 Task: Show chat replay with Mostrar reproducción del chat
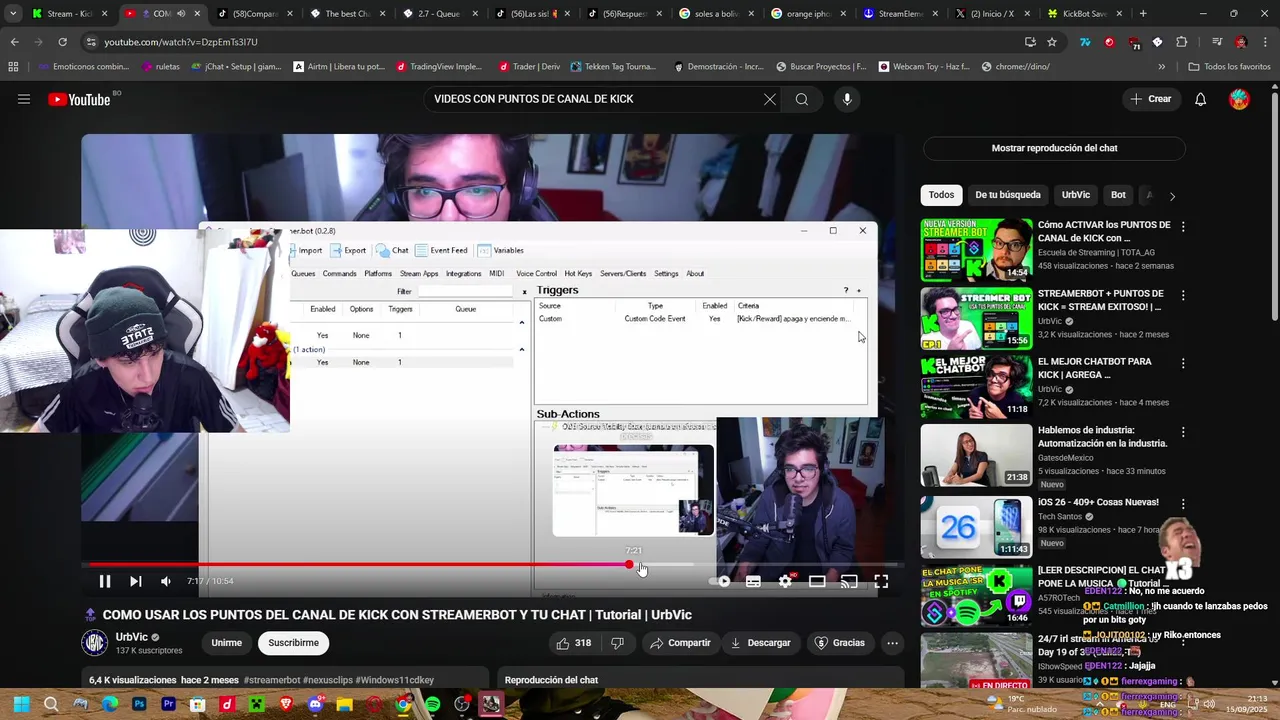pyautogui.click(x=1054, y=148)
